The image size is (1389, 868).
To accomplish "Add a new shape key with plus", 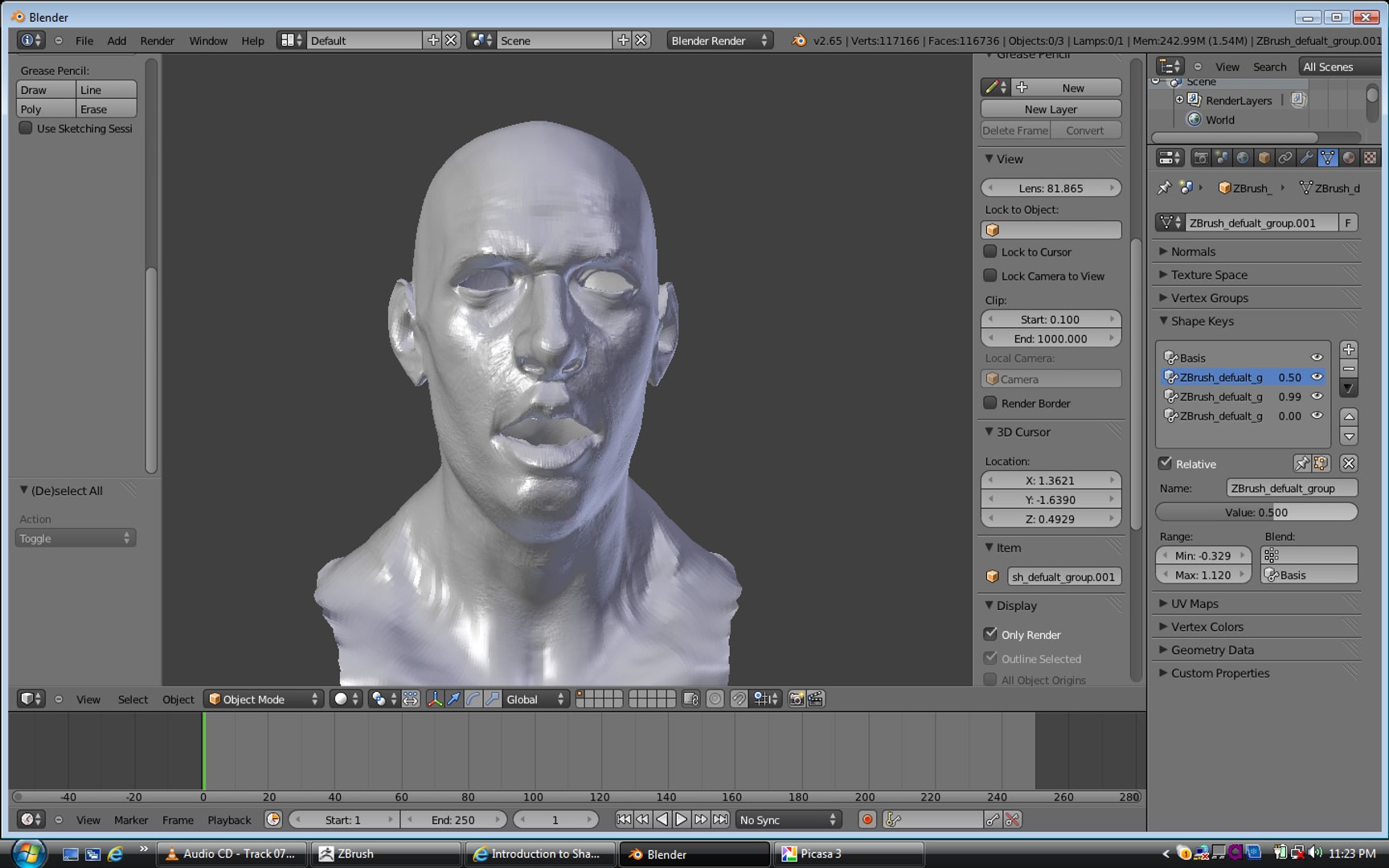I will (x=1349, y=350).
